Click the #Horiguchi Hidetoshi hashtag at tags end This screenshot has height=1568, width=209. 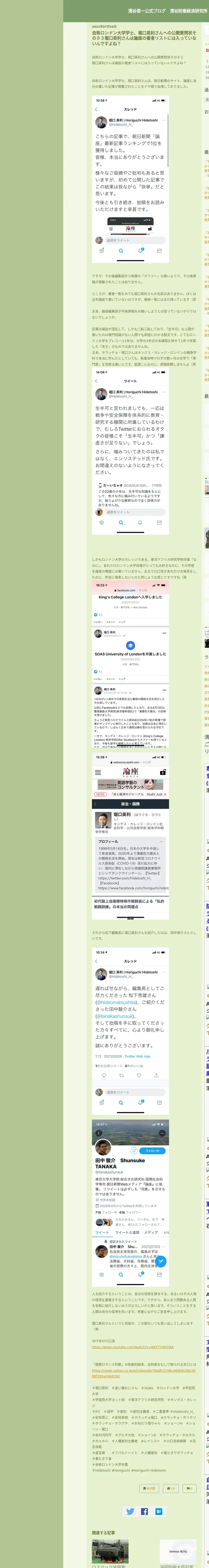click(x=149, y=1470)
